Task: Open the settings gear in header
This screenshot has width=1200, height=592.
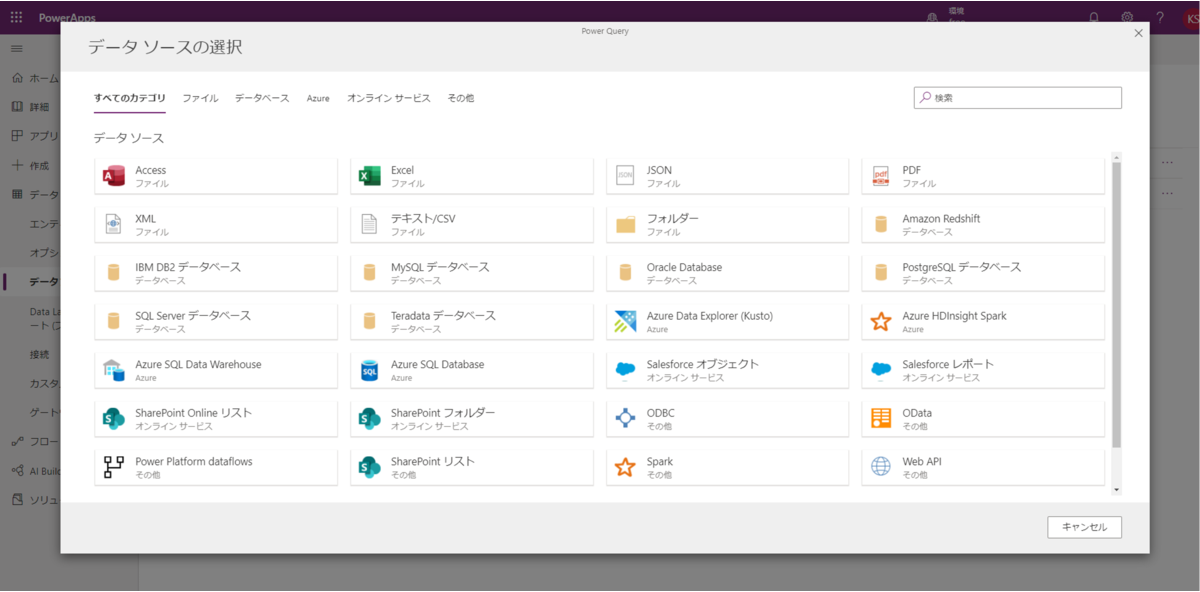Action: point(1127,18)
